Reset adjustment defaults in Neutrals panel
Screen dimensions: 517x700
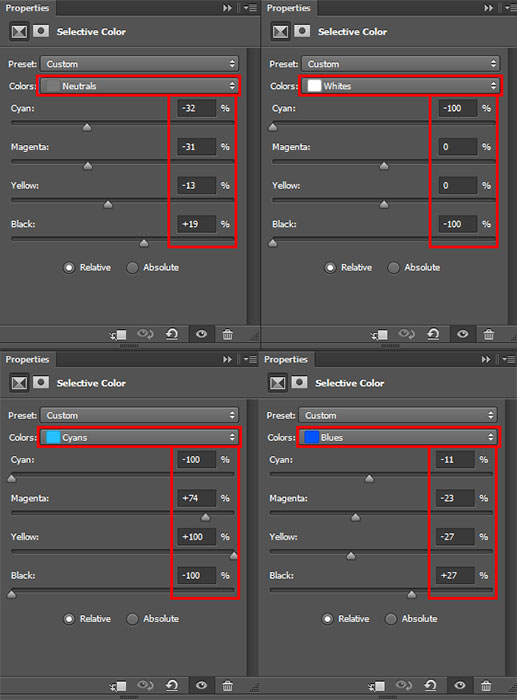(172, 334)
